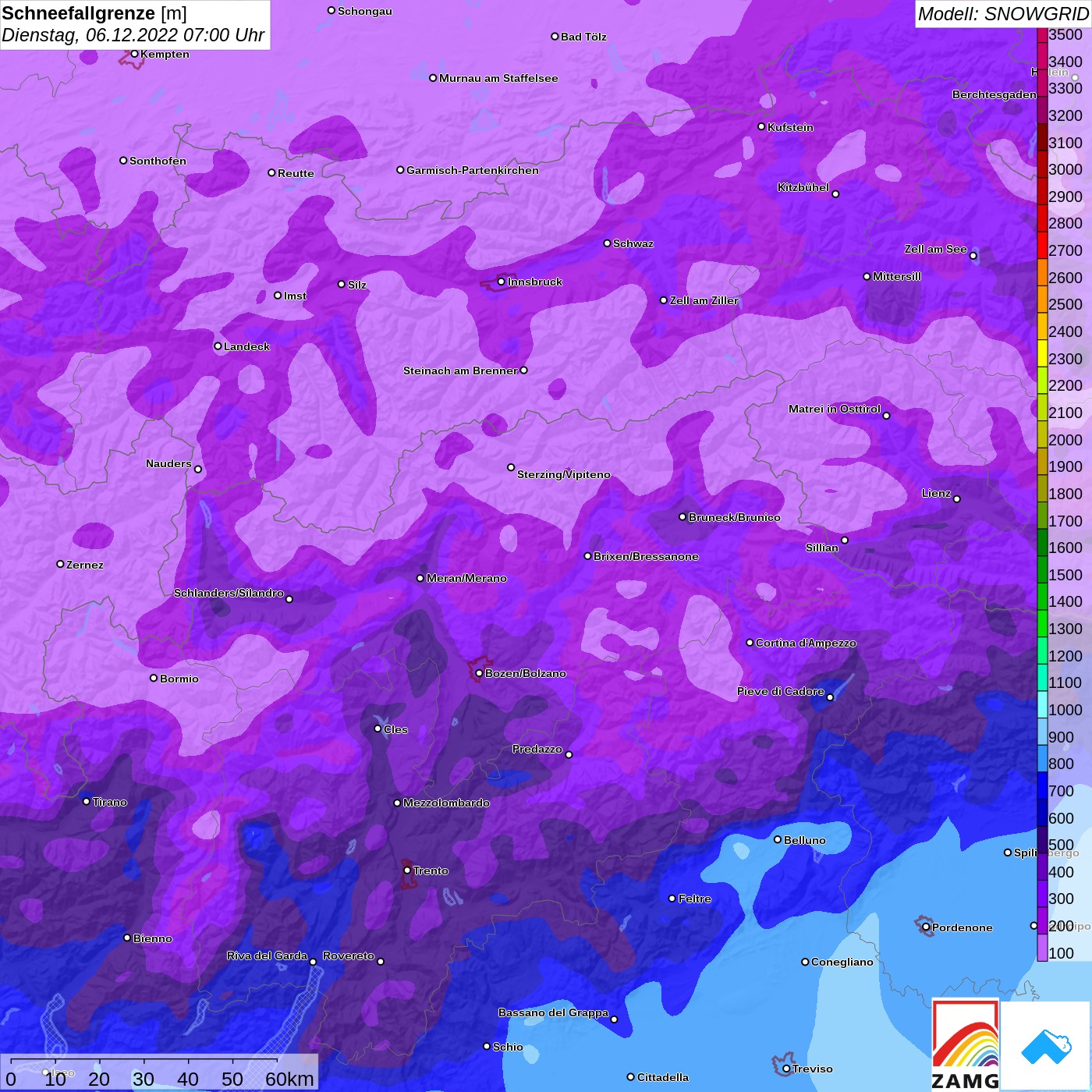The width and height of the screenshot is (1092, 1092).
Task: Click the "Schneefallgrenze [m]" map title
Action: click(x=94, y=13)
